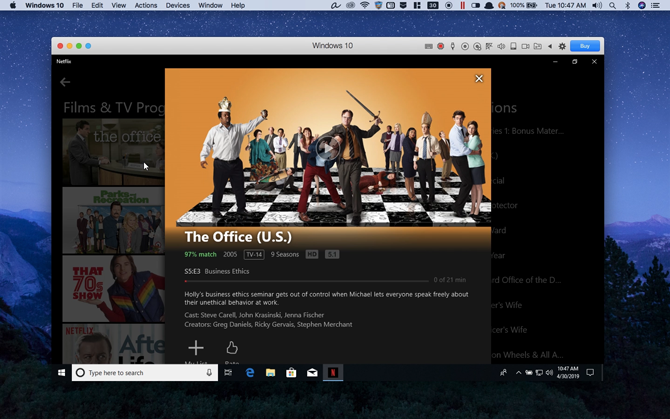This screenshot has height=419, width=670.
Task: Expand hidden system tray icons chevron
Action: pos(518,372)
